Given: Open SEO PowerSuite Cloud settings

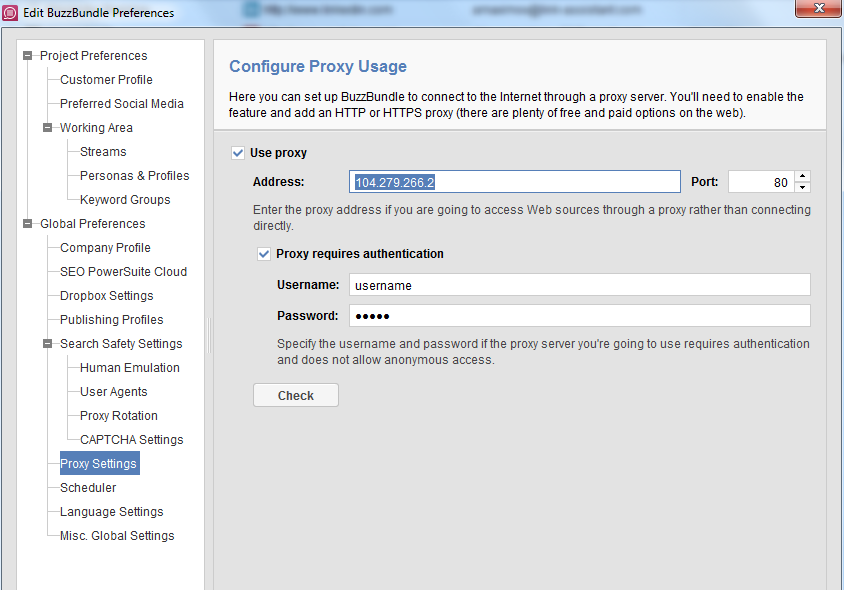Looking at the screenshot, I should point(123,272).
